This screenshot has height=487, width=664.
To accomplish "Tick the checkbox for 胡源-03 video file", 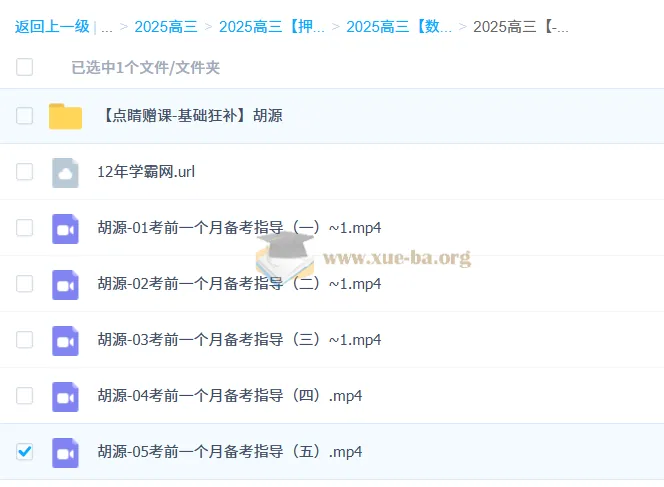I will point(25,340).
